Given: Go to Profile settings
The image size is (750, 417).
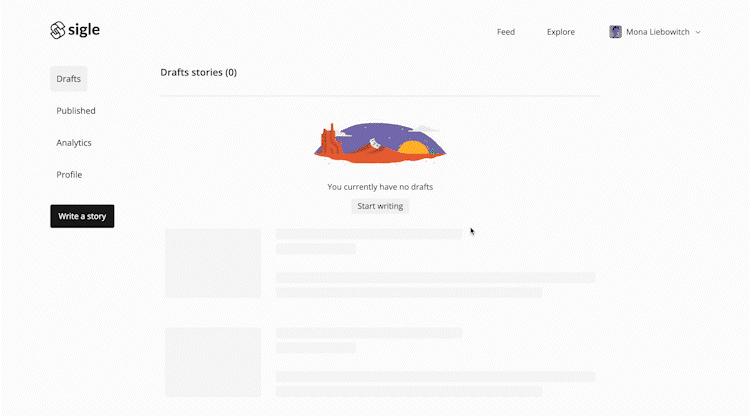Looking at the screenshot, I should point(69,175).
